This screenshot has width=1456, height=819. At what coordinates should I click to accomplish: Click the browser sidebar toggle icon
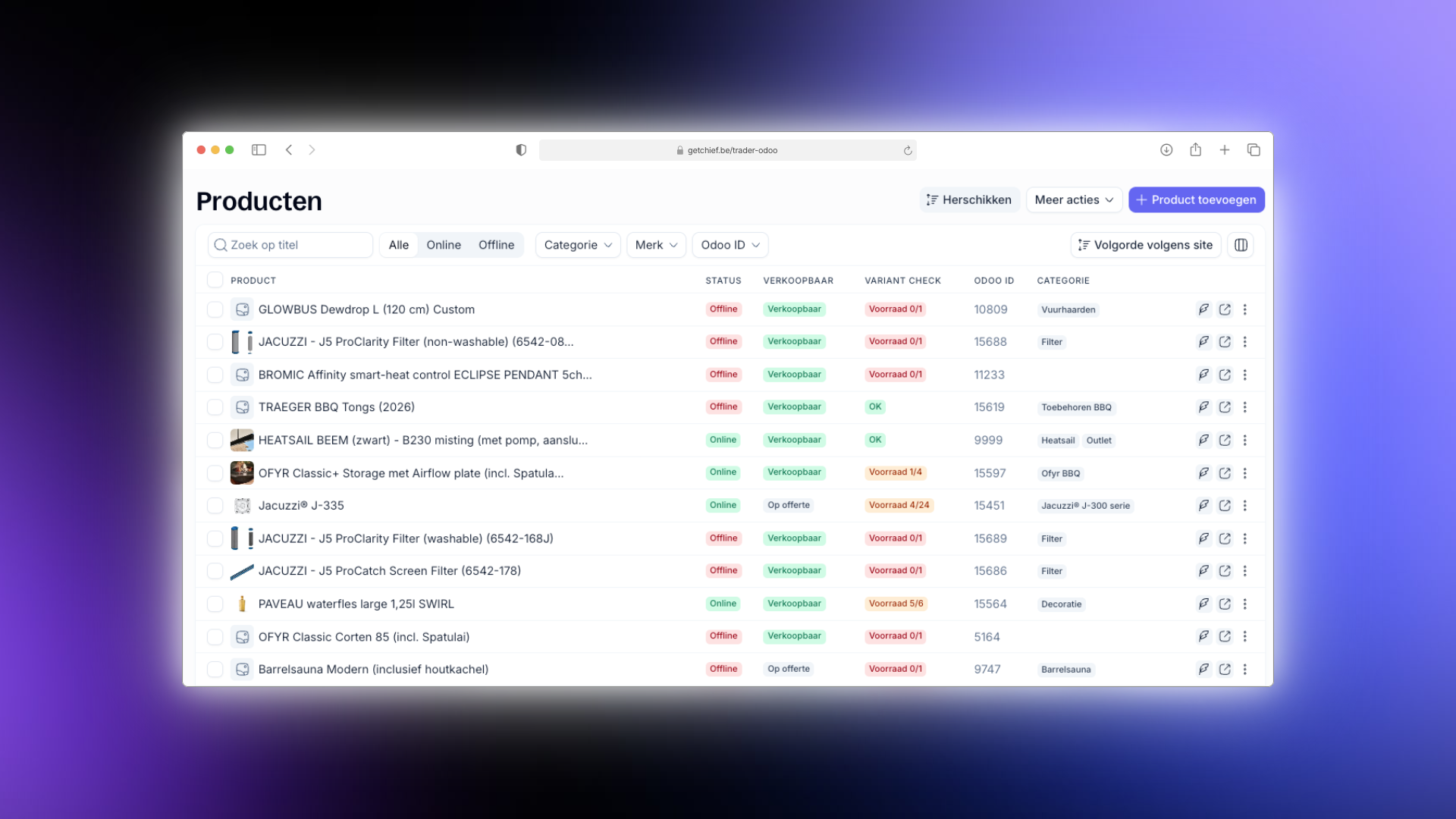pyautogui.click(x=259, y=150)
